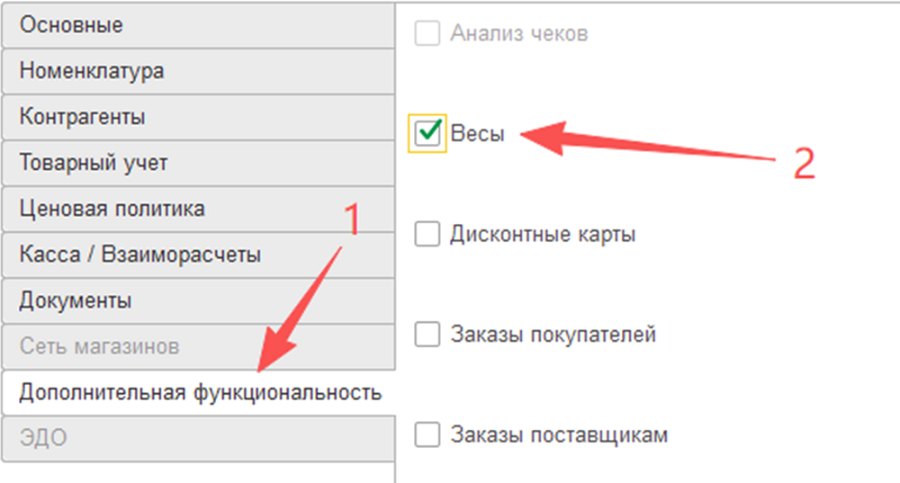Select the Контрагенты tab
Screen dimensions: 900x483
click(198, 117)
